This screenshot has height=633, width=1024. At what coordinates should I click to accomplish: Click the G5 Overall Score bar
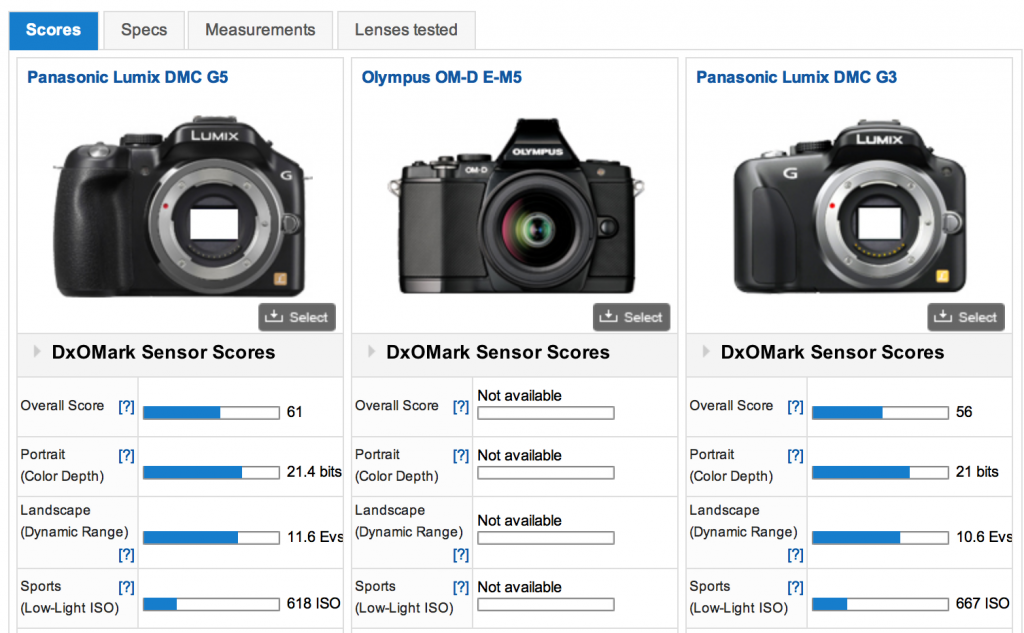click(x=211, y=412)
